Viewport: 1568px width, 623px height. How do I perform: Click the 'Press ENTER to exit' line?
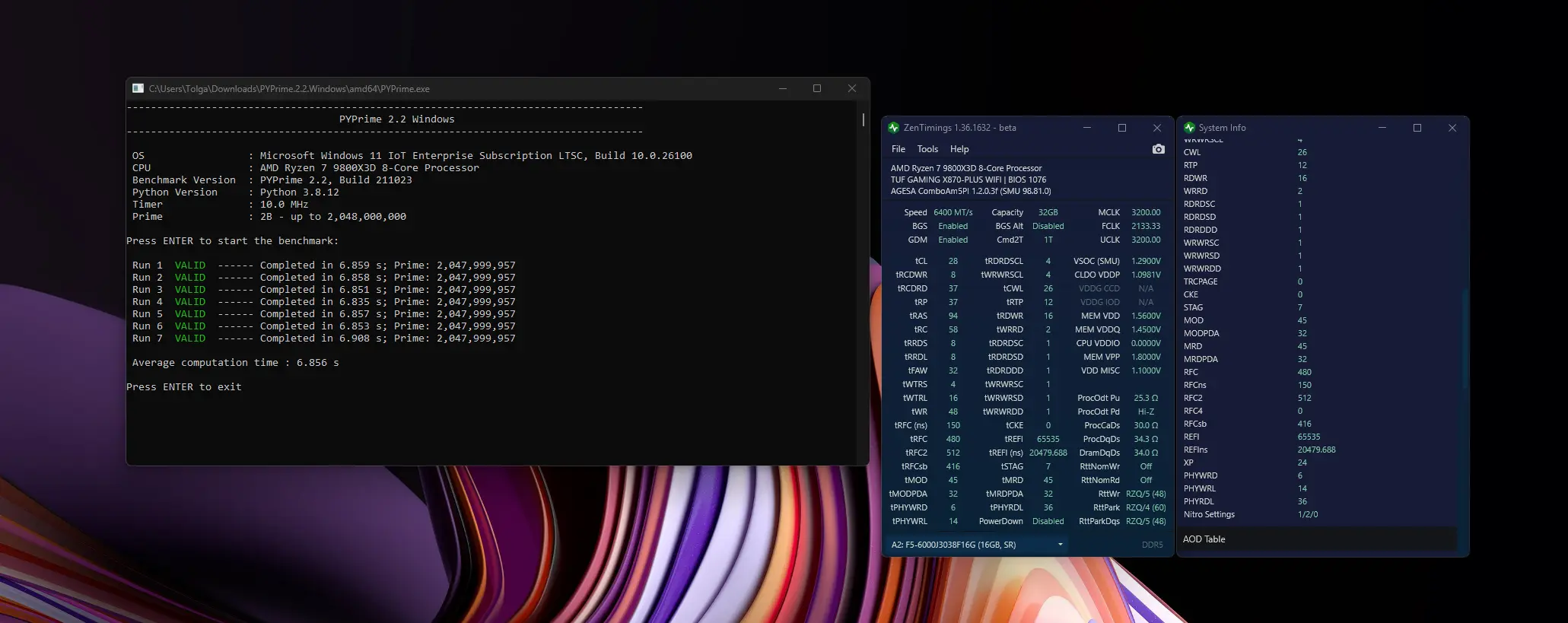click(x=184, y=387)
